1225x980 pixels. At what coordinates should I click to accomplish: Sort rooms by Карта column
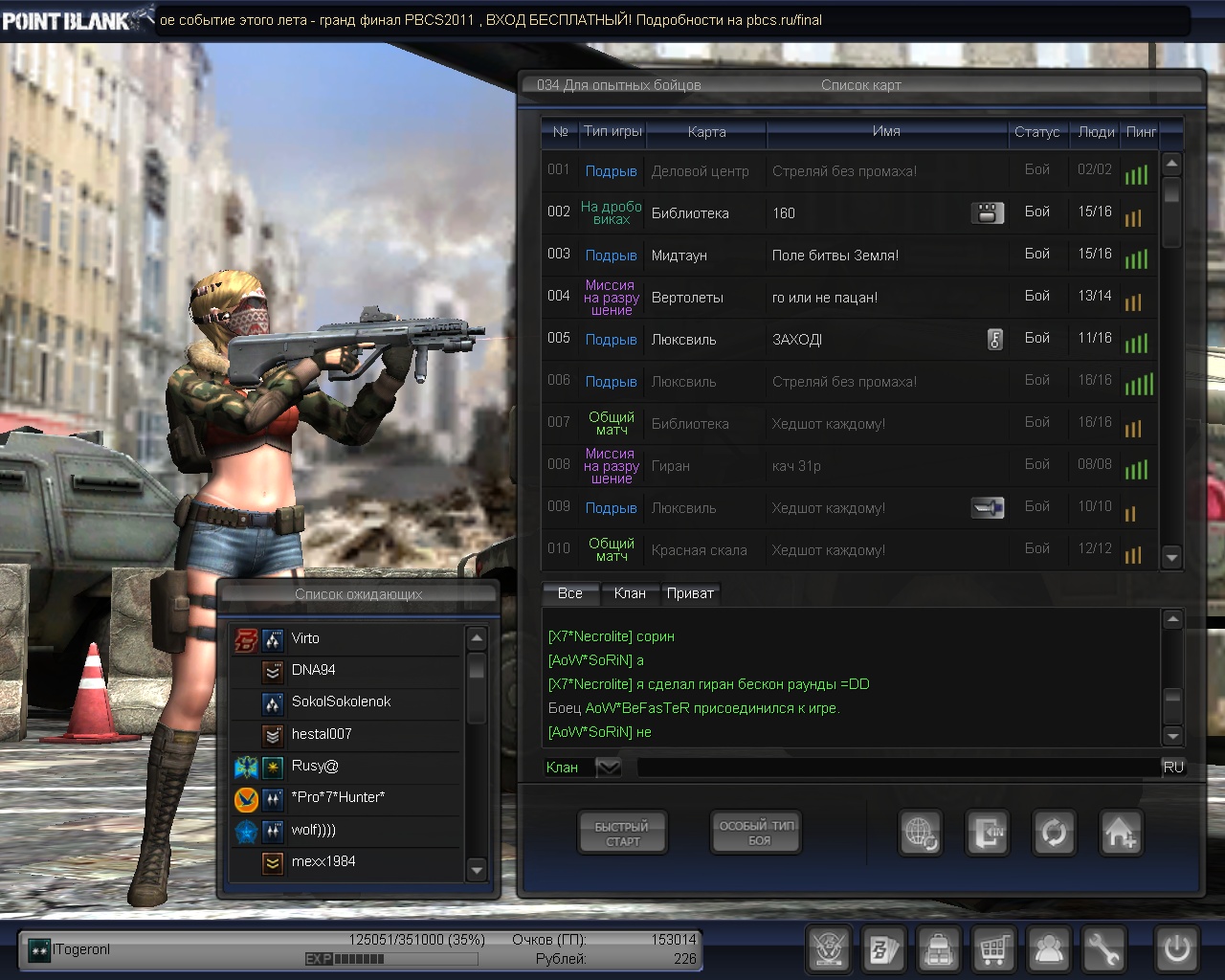707,132
